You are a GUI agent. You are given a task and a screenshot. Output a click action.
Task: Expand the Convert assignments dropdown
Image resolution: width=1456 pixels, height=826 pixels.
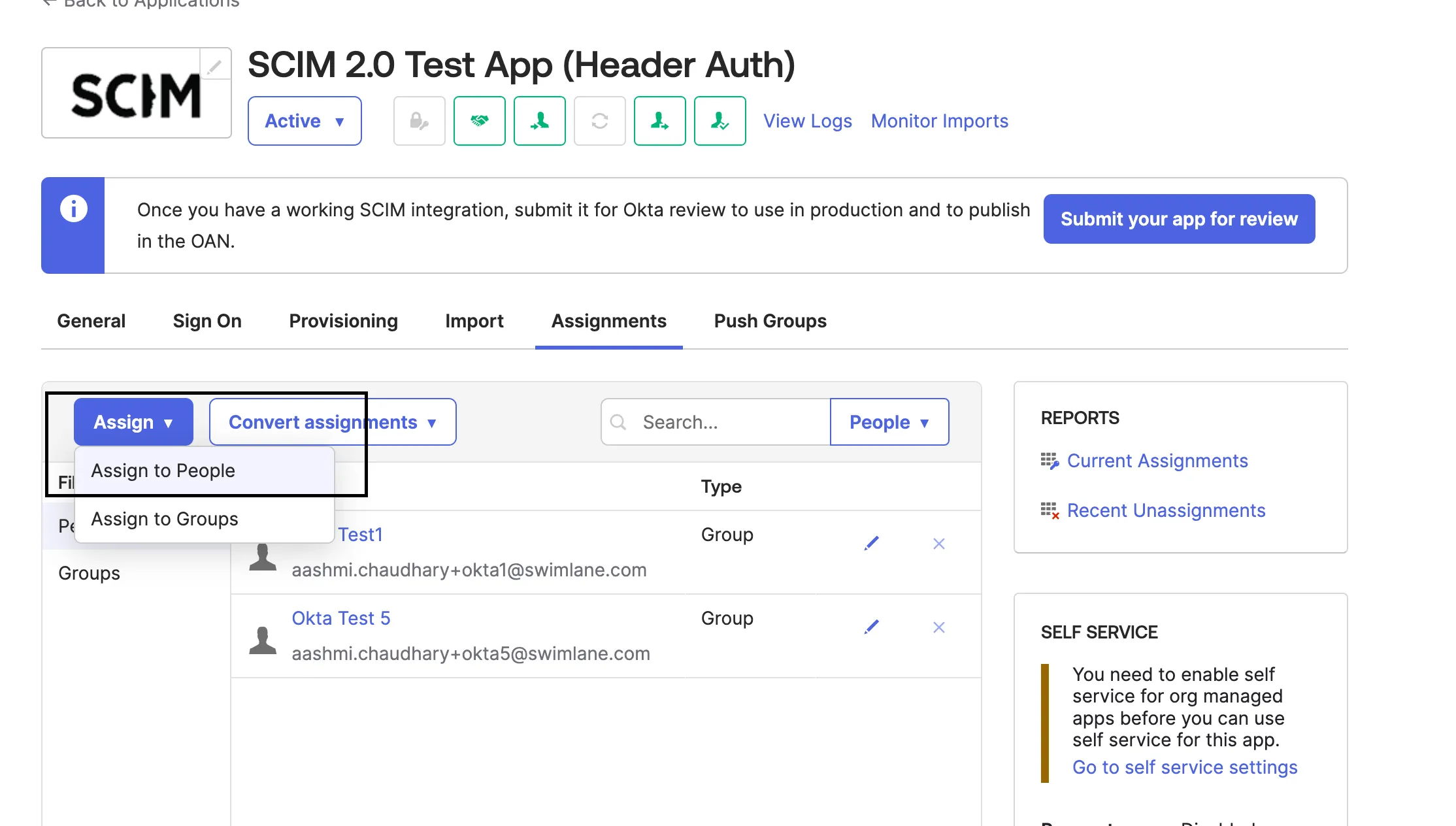(x=333, y=422)
